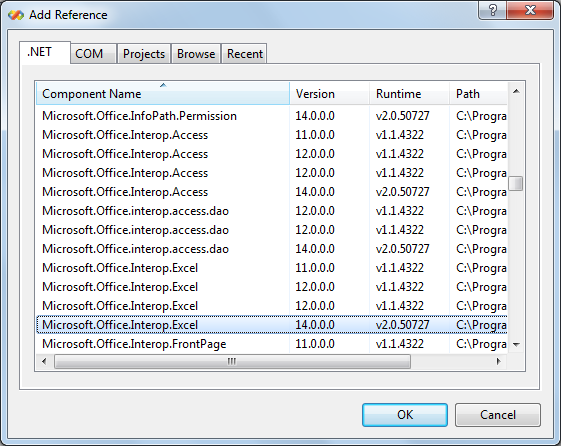Select Microsoft.Office.Interop.Excel version 11.0.0.0

272,268
